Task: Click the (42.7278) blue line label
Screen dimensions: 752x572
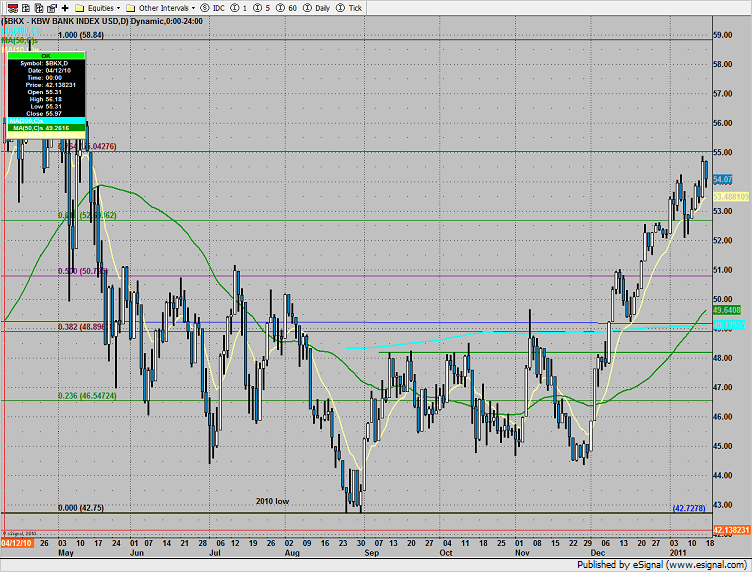Action: pyautogui.click(x=689, y=508)
